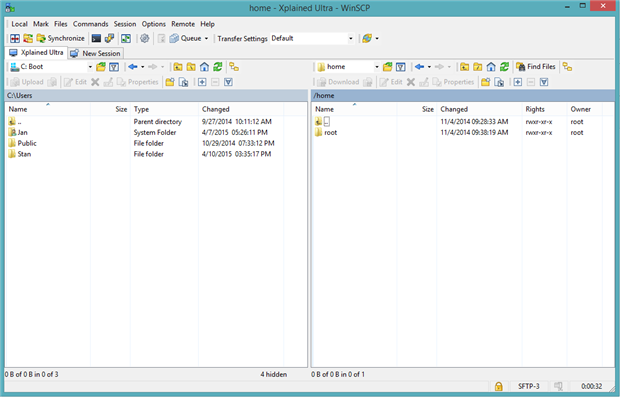Open the Files menu

tap(60, 24)
